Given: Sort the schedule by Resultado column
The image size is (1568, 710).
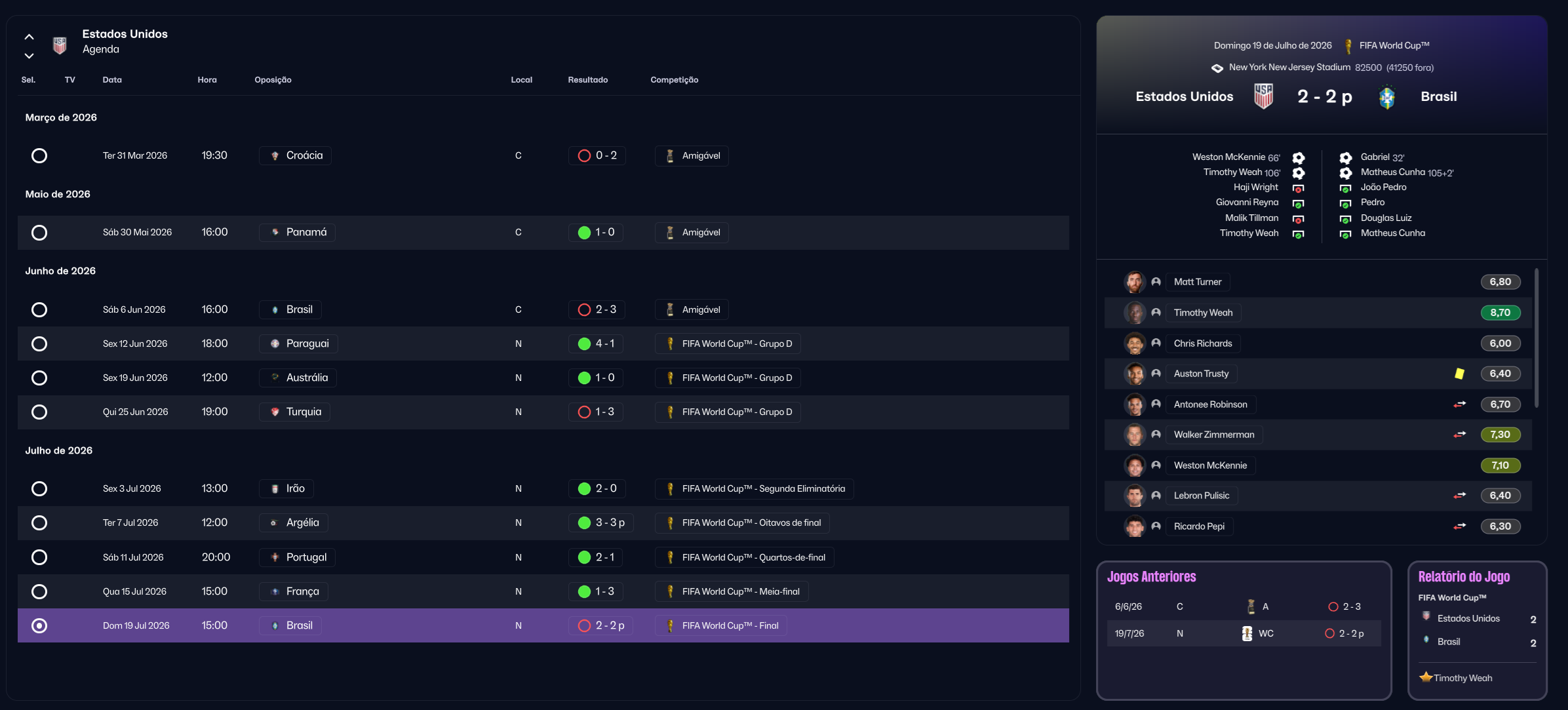Looking at the screenshot, I should tap(588, 80).
